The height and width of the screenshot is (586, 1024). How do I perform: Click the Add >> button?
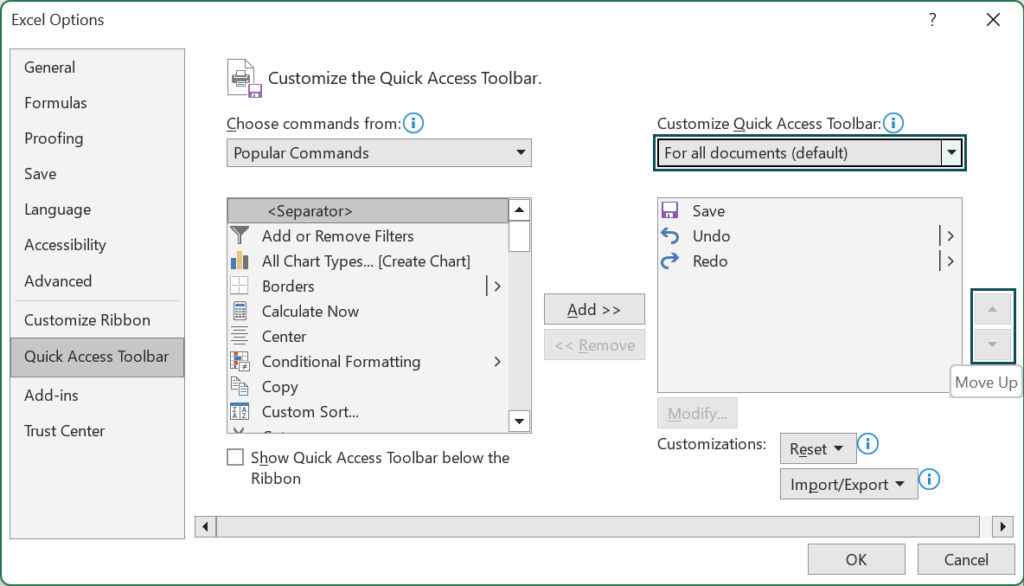594,309
